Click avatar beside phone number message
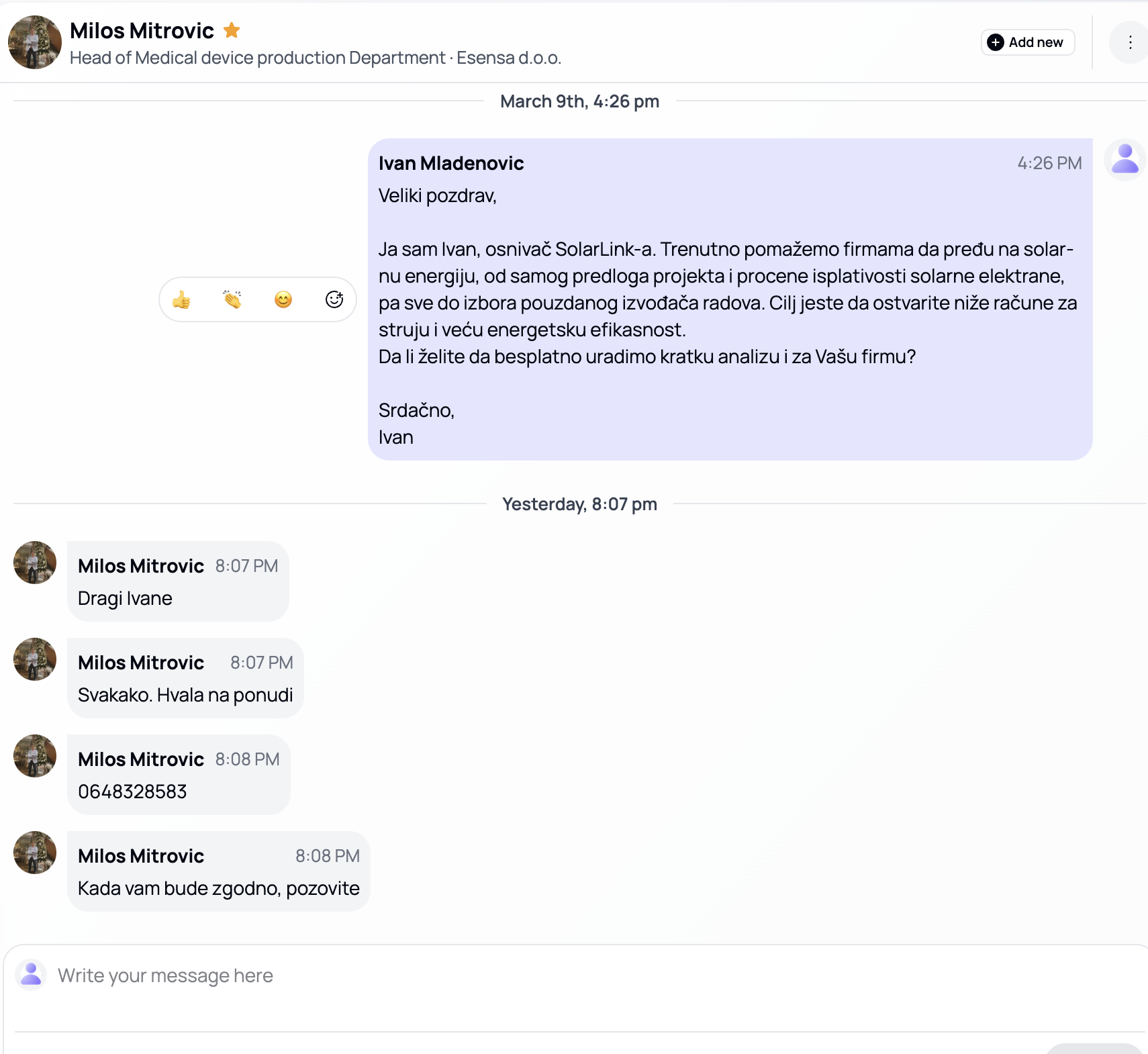The height and width of the screenshot is (1054, 1148). [x=35, y=756]
